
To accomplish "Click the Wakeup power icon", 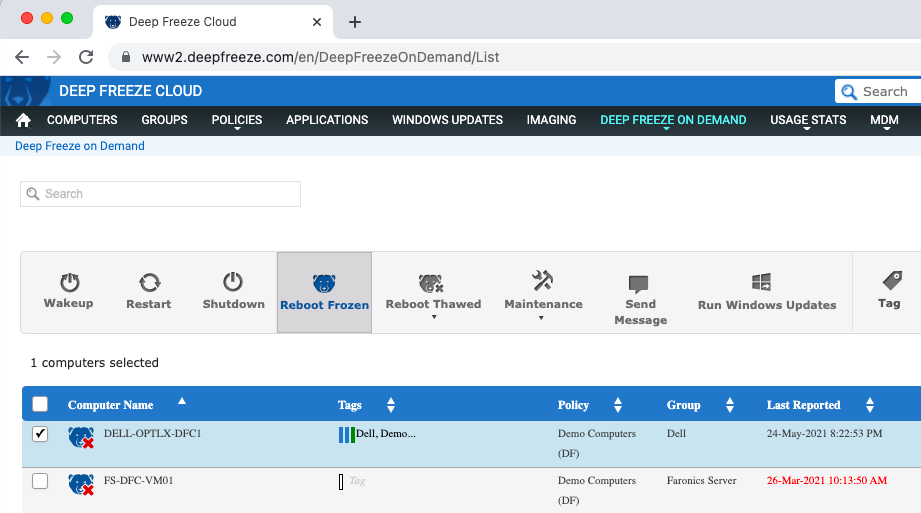I will 69,282.
